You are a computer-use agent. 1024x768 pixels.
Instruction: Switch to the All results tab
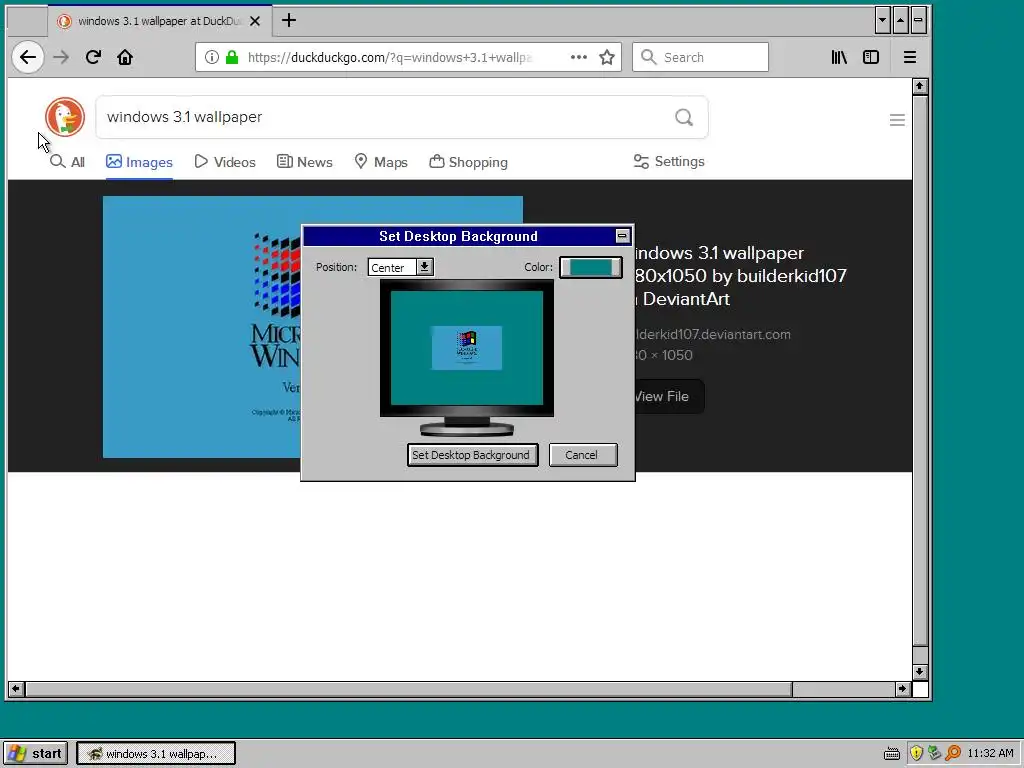(x=67, y=162)
